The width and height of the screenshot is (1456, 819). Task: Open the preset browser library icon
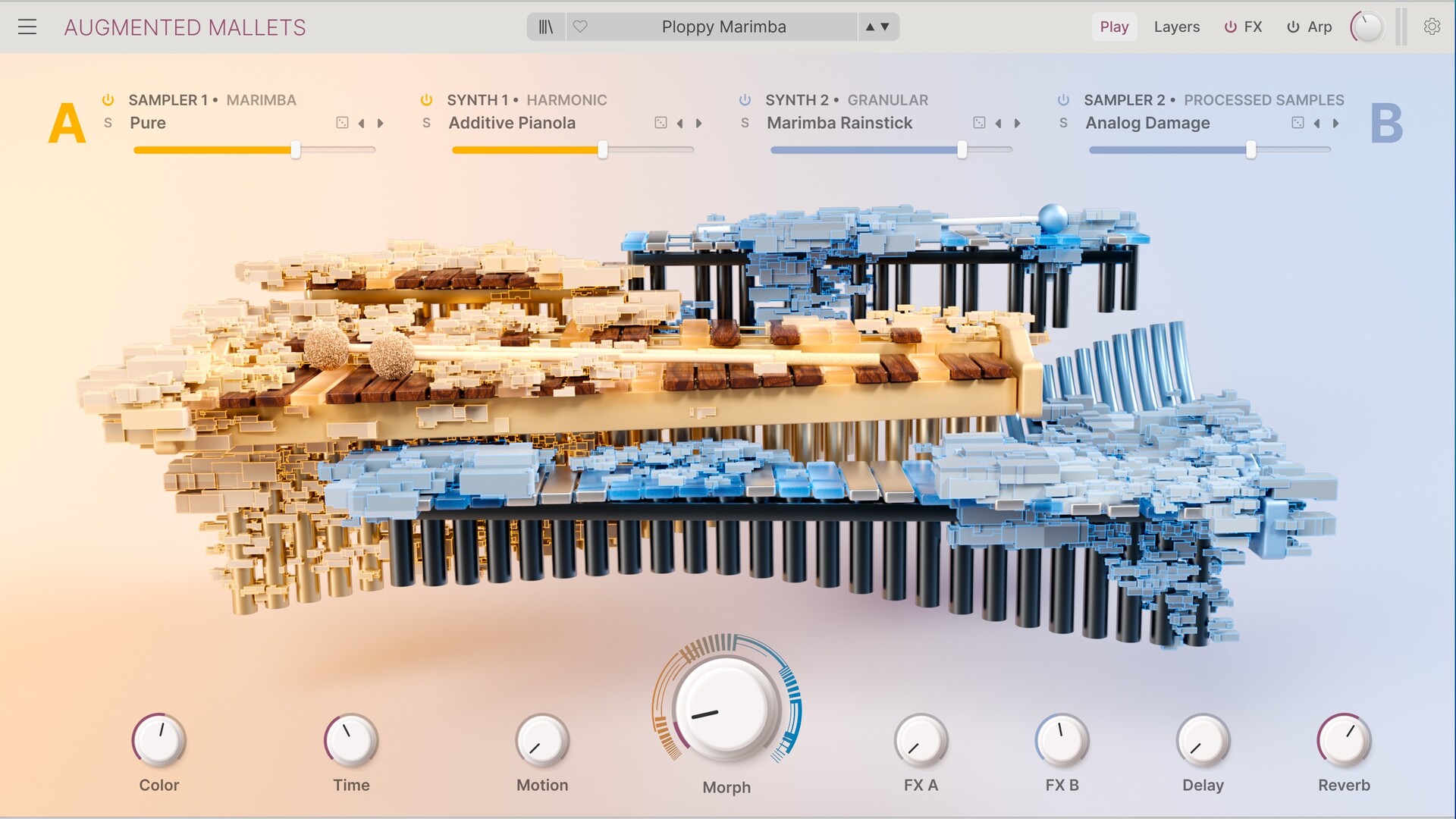click(546, 27)
